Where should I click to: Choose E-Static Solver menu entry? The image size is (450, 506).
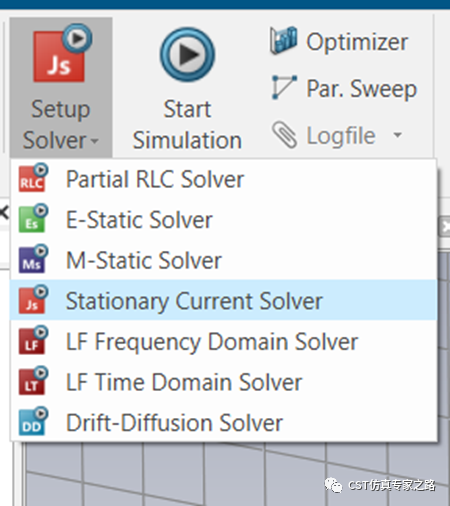coord(224,220)
